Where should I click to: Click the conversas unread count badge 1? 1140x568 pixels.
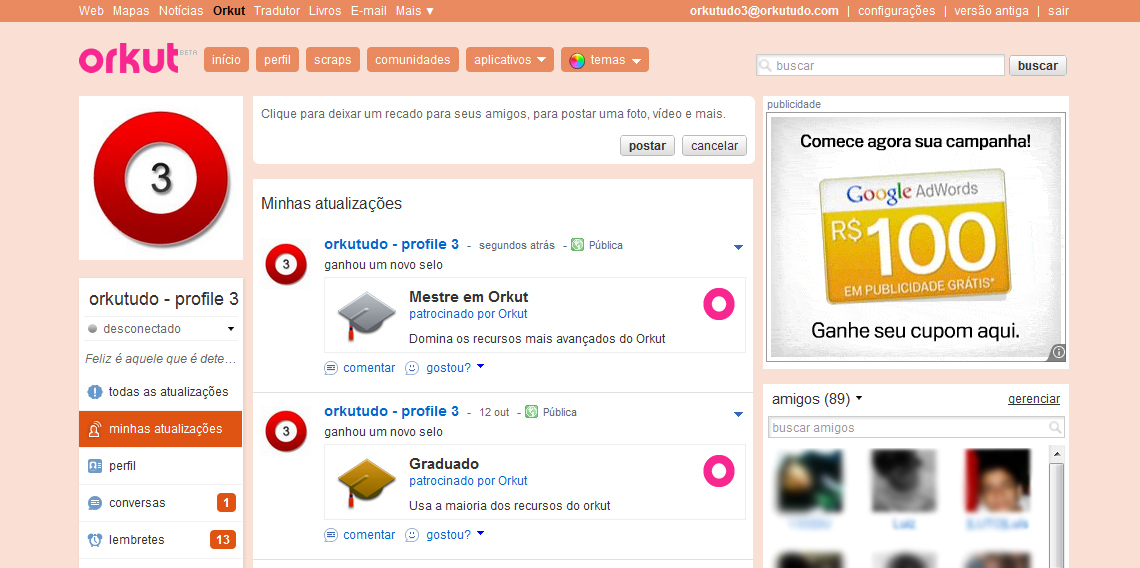click(226, 503)
